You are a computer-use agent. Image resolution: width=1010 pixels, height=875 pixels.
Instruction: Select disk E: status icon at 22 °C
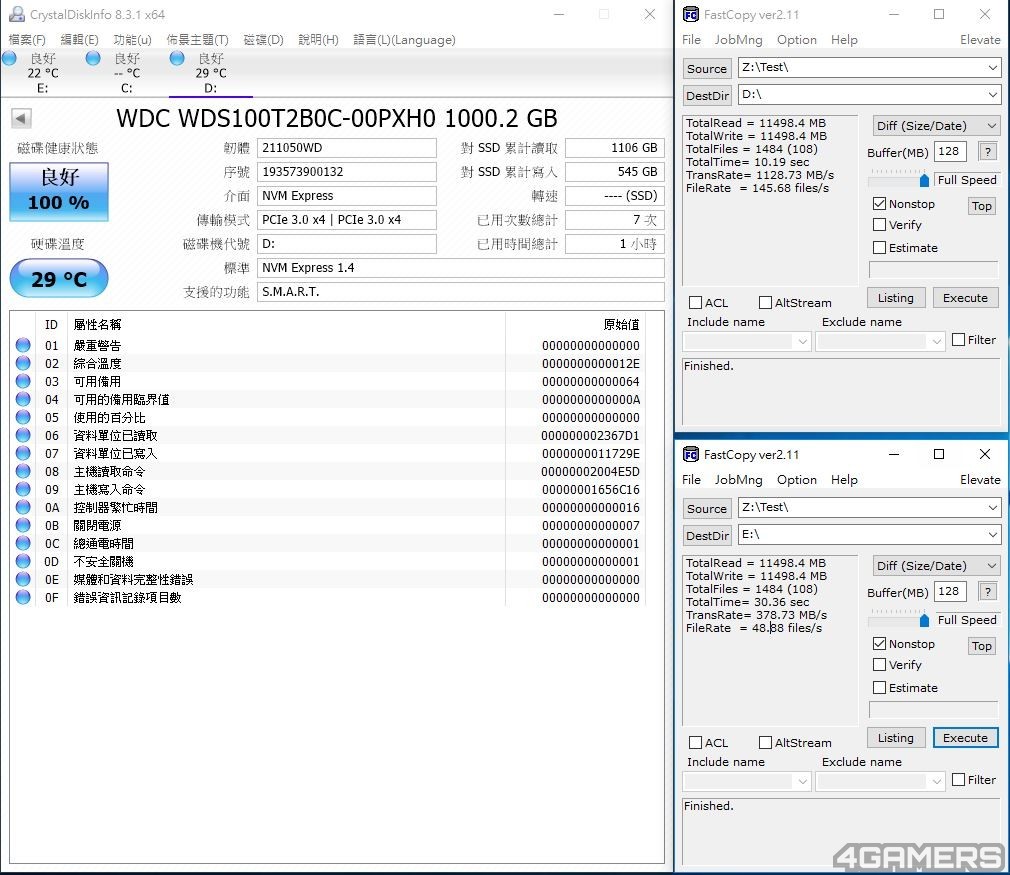pyautogui.click(x=10, y=59)
